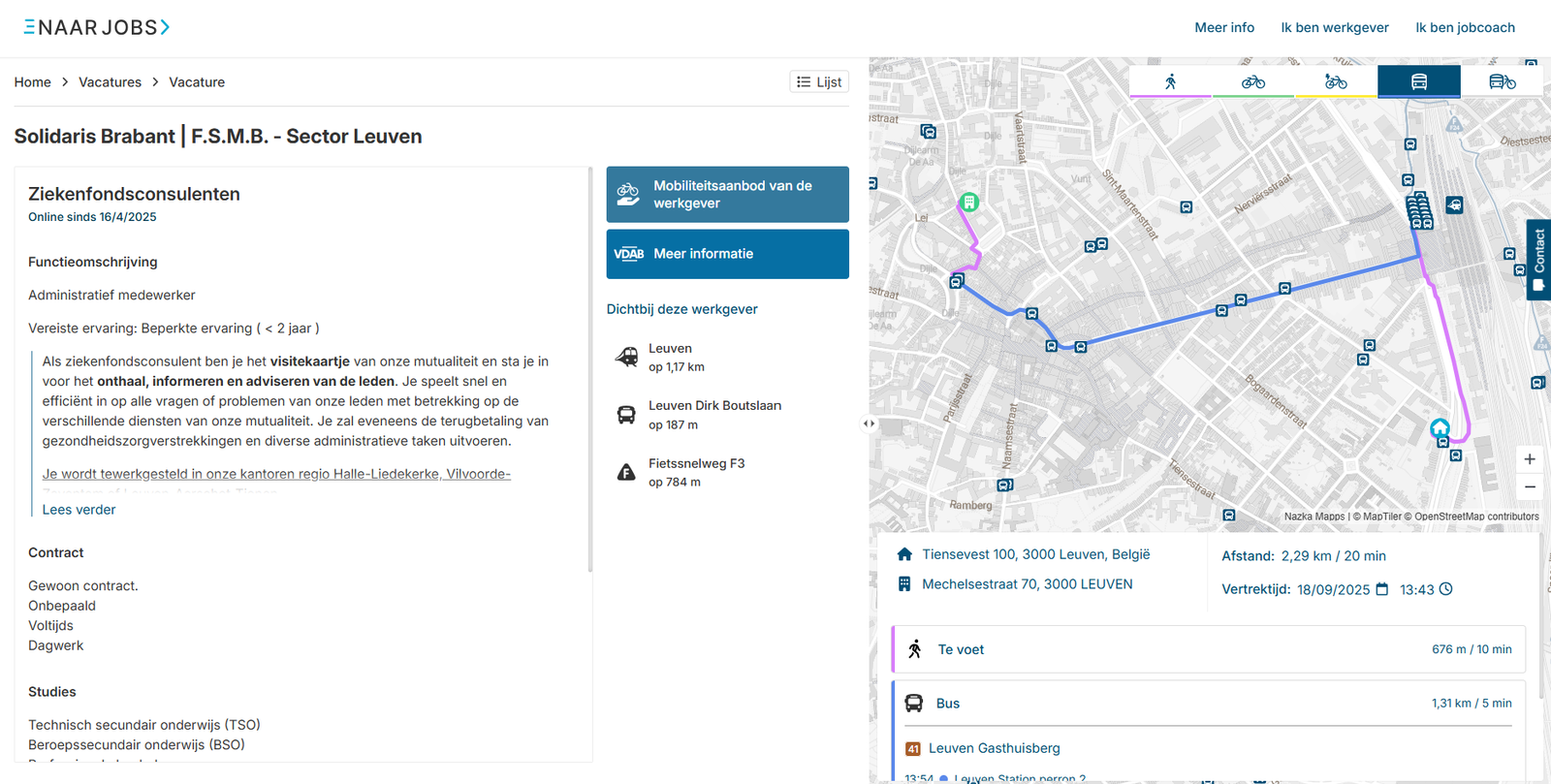Open the departure time clock picker
The image size is (1551, 784).
click(1445, 589)
